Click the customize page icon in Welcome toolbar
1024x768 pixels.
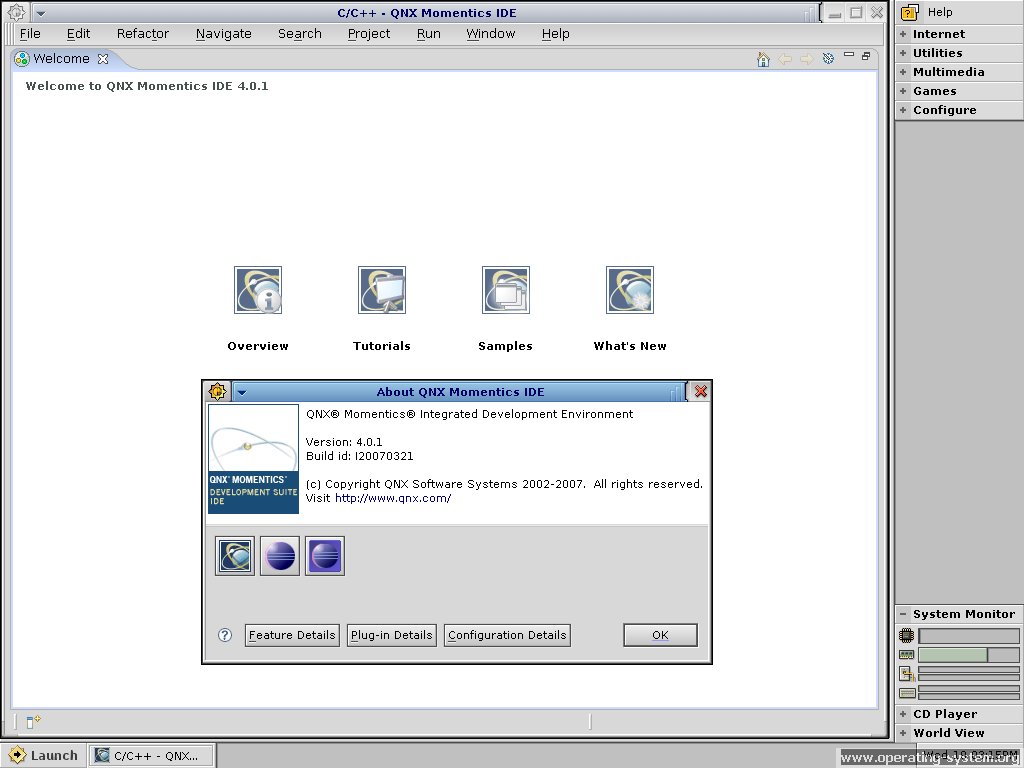tap(828, 59)
